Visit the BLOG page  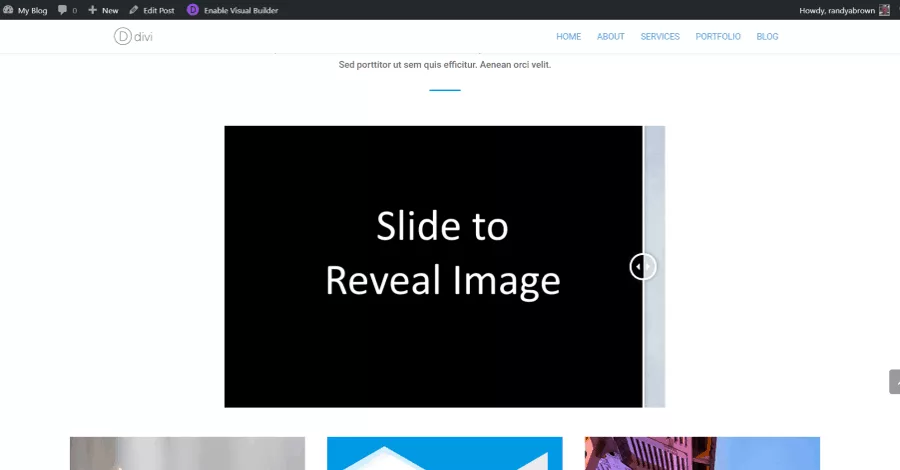(767, 36)
